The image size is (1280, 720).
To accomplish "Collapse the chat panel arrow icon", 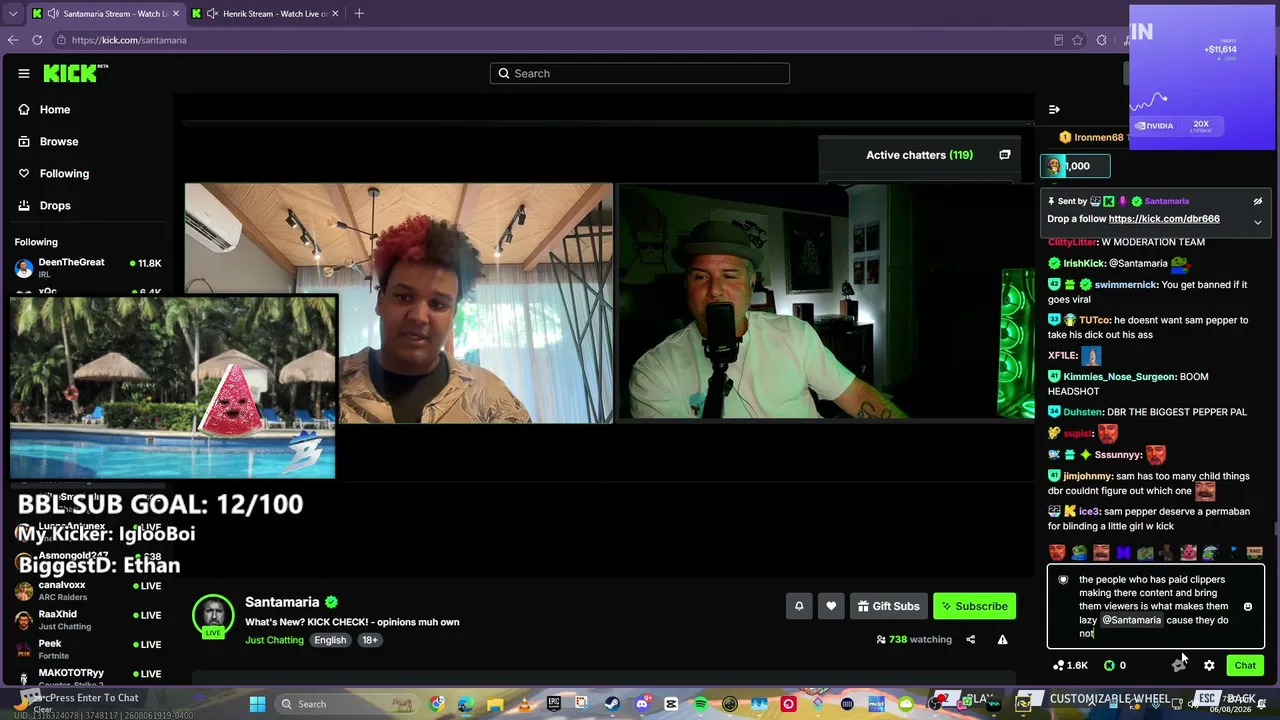I will click(x=1054, y=109).
